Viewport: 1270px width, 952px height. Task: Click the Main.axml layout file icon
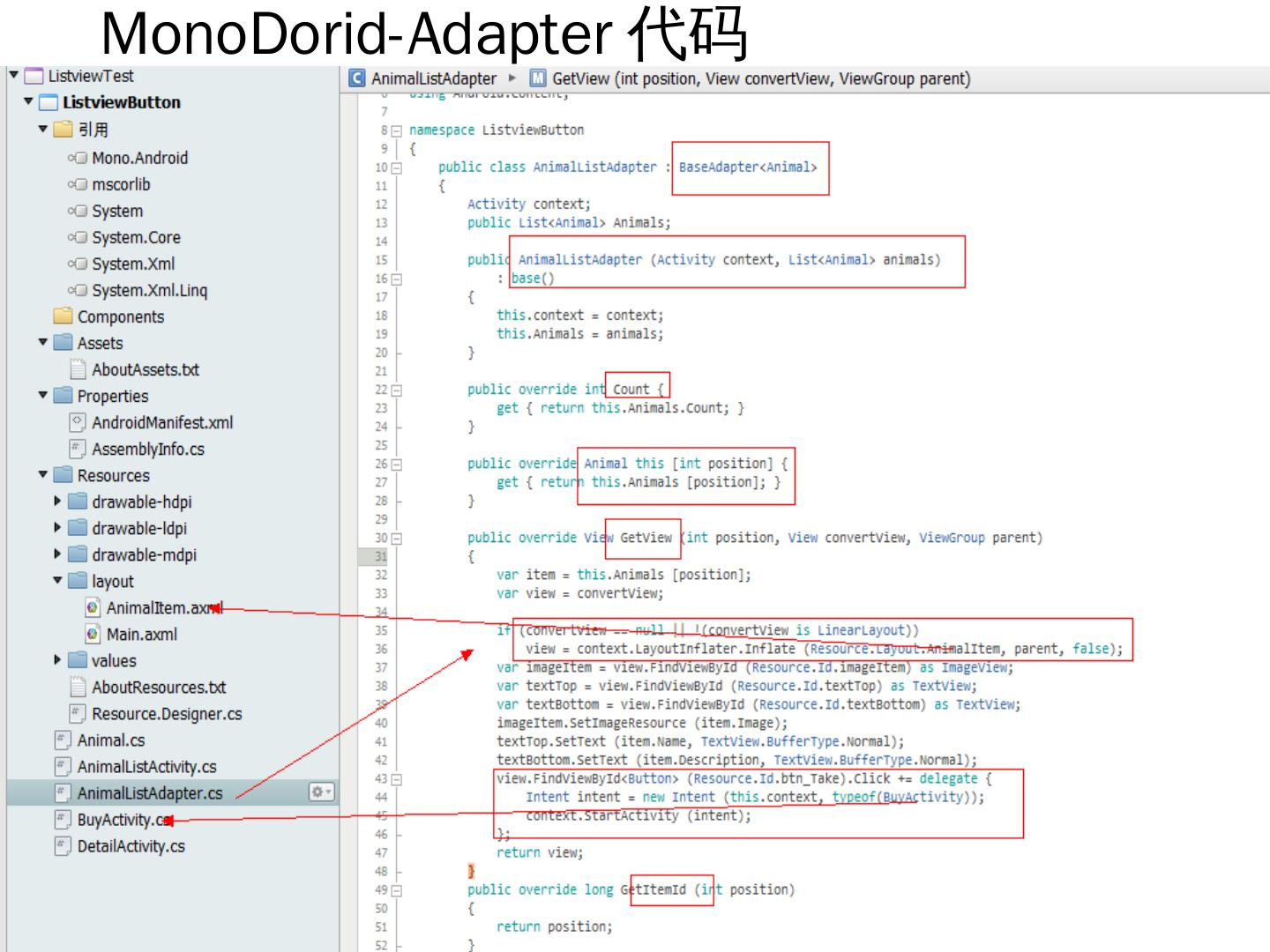point(93,634)
